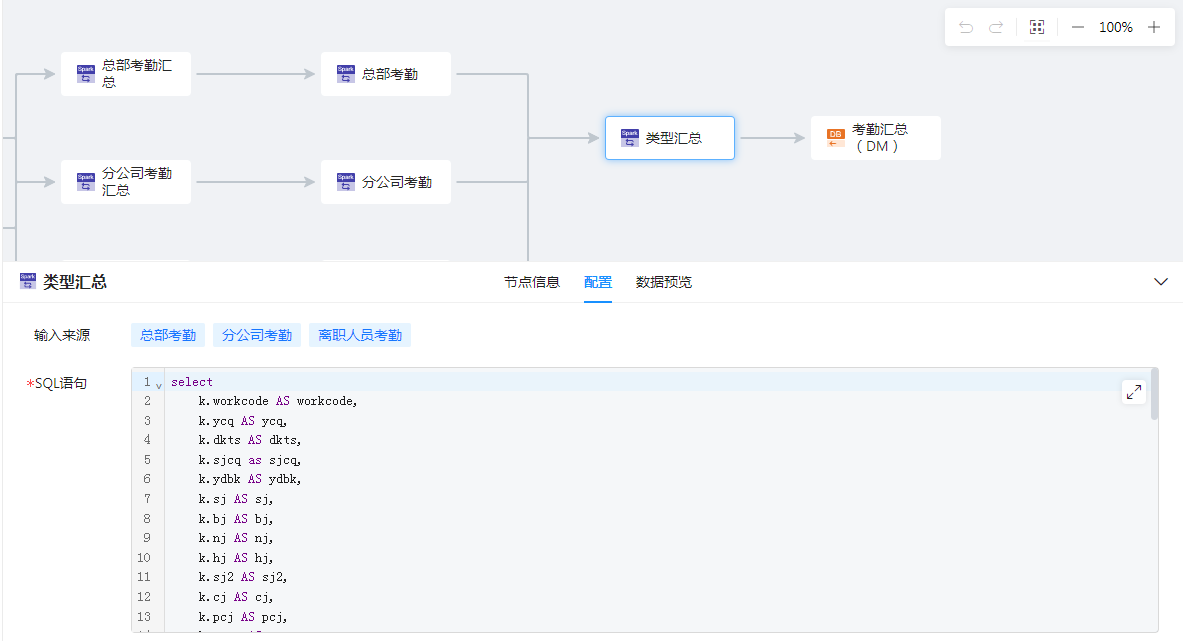Zoom out using the minus icon
The height and width of the screenshot is (641, 1183).
tap(1078, 27)
